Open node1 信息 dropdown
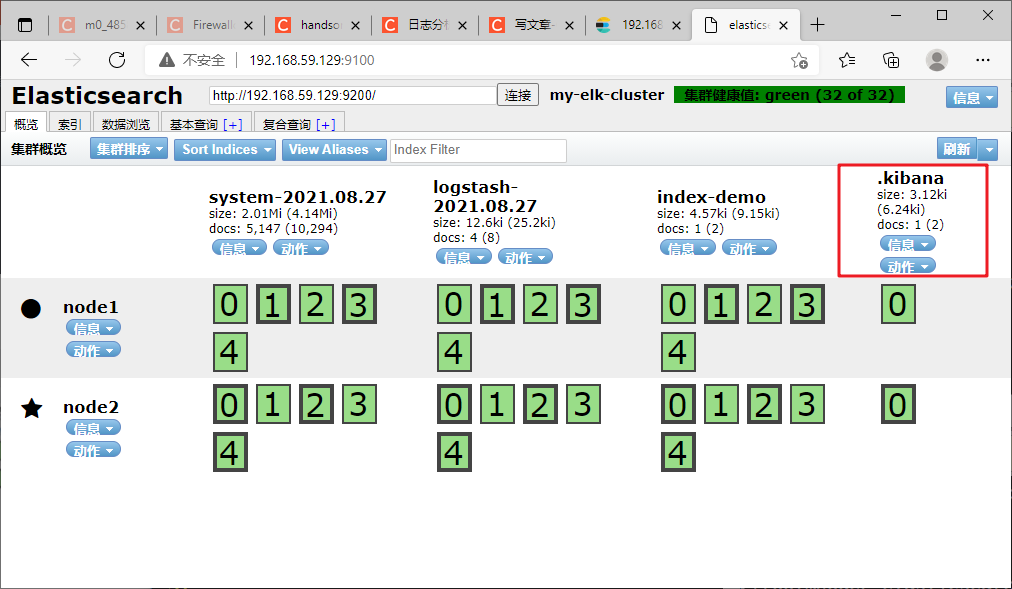 click(x=93, y=328)
